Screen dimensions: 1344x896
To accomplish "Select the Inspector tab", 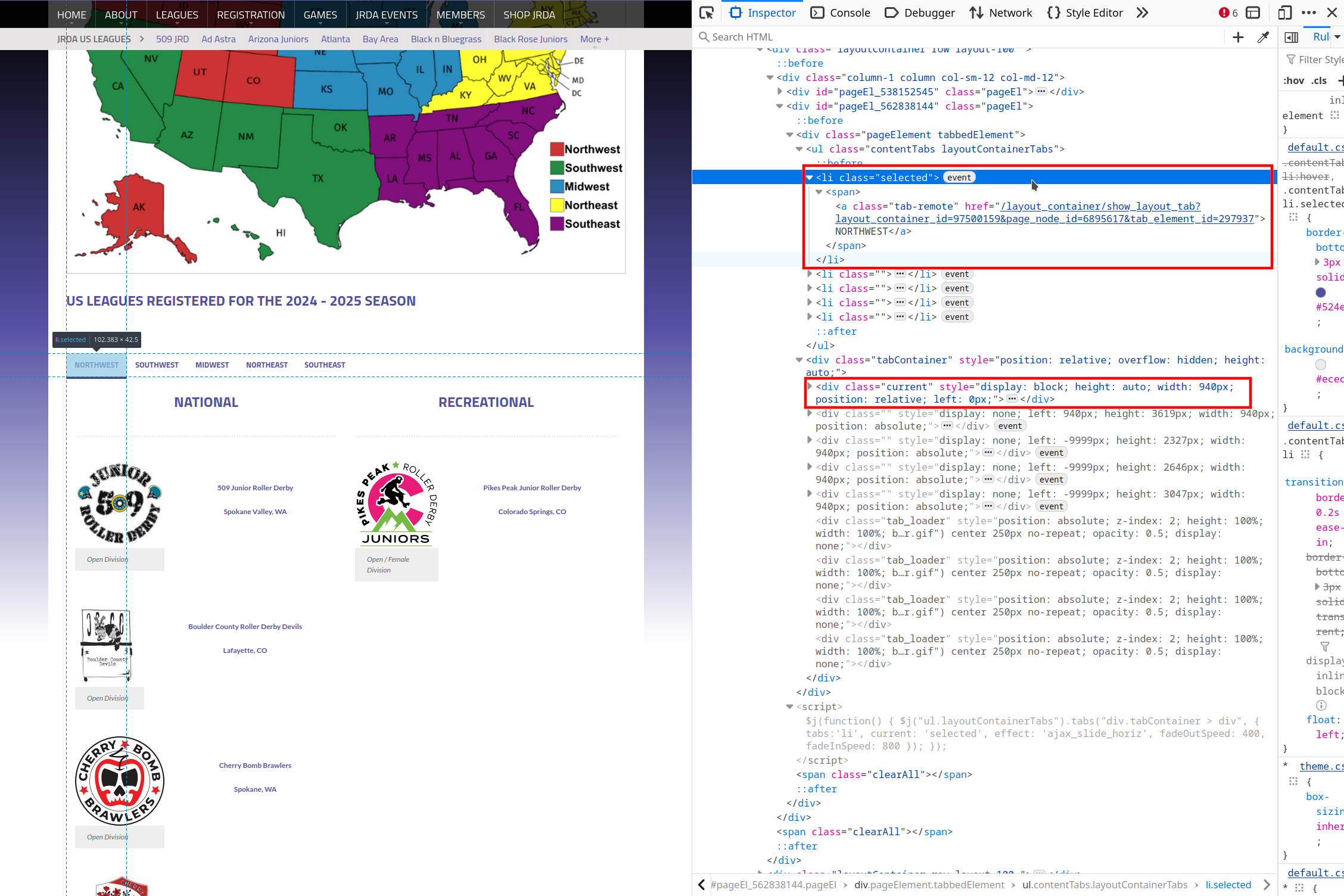I will point(763,13).
